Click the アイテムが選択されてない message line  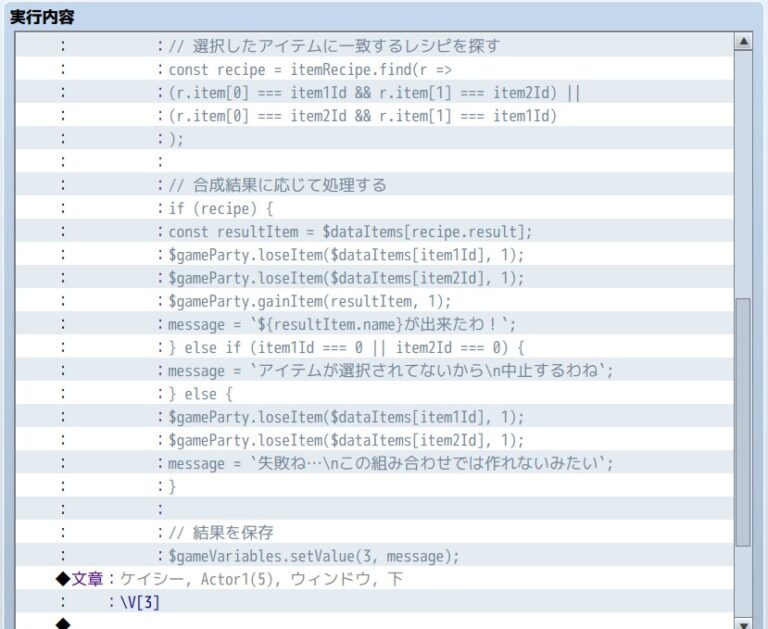[x=390, y=370]
